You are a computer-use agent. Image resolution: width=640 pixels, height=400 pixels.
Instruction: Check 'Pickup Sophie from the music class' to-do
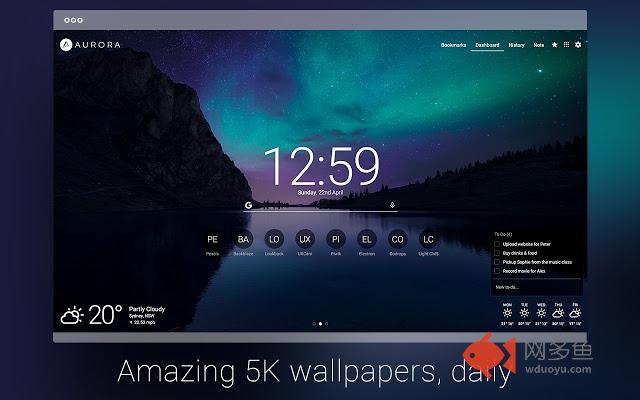(x=497, y=262)
